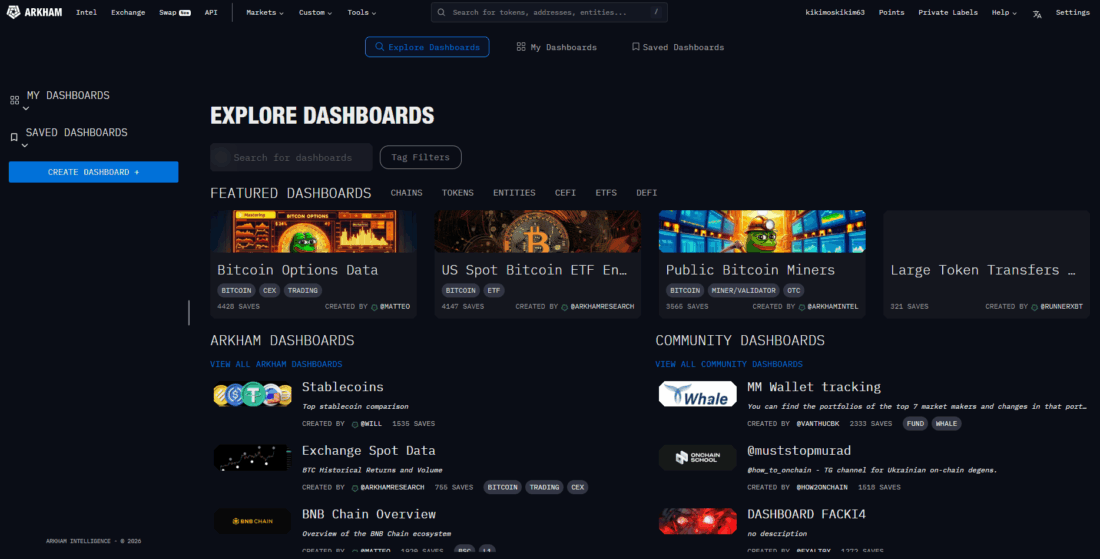Open US Spot Bitcoin ETF card image
The height and width of the screenshot is (559, 1100).
coord(537,231)
